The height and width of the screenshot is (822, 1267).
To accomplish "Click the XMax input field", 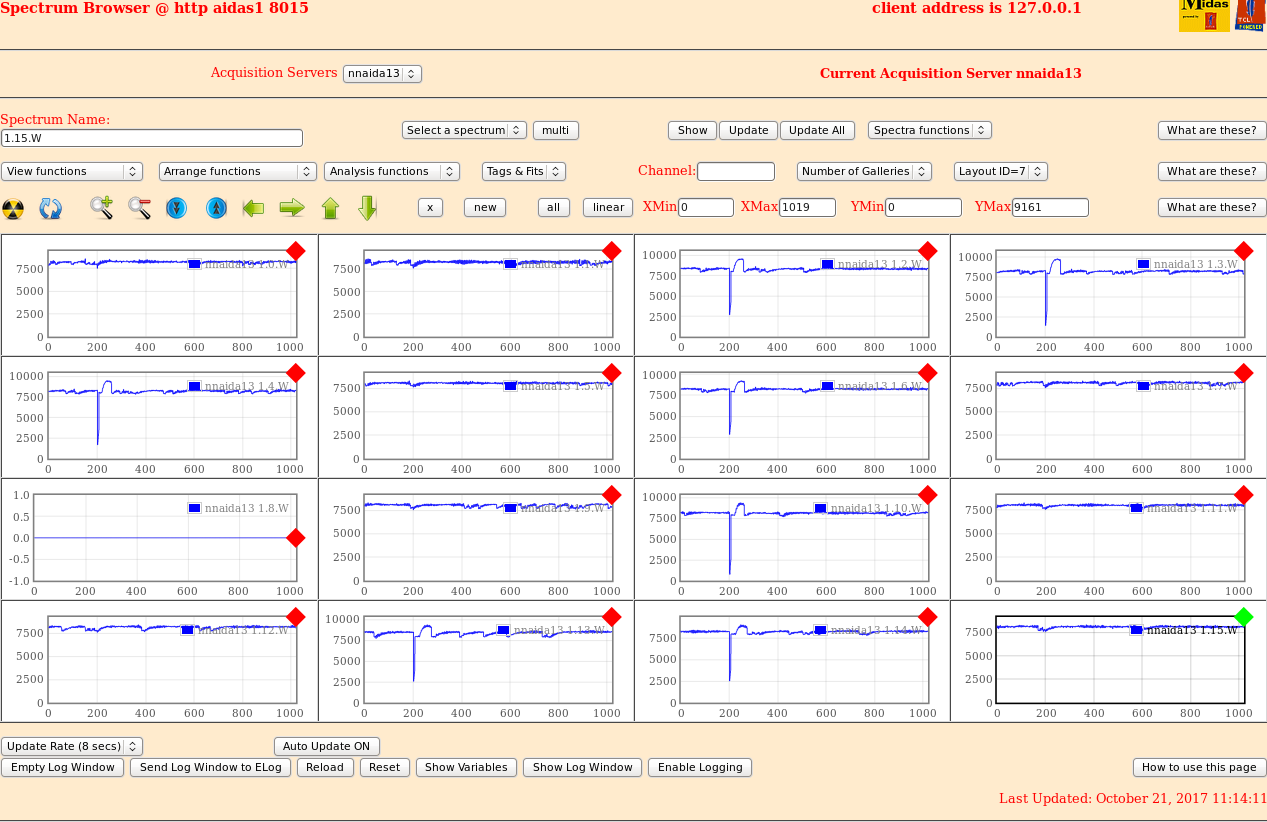I will pos(807,208).
